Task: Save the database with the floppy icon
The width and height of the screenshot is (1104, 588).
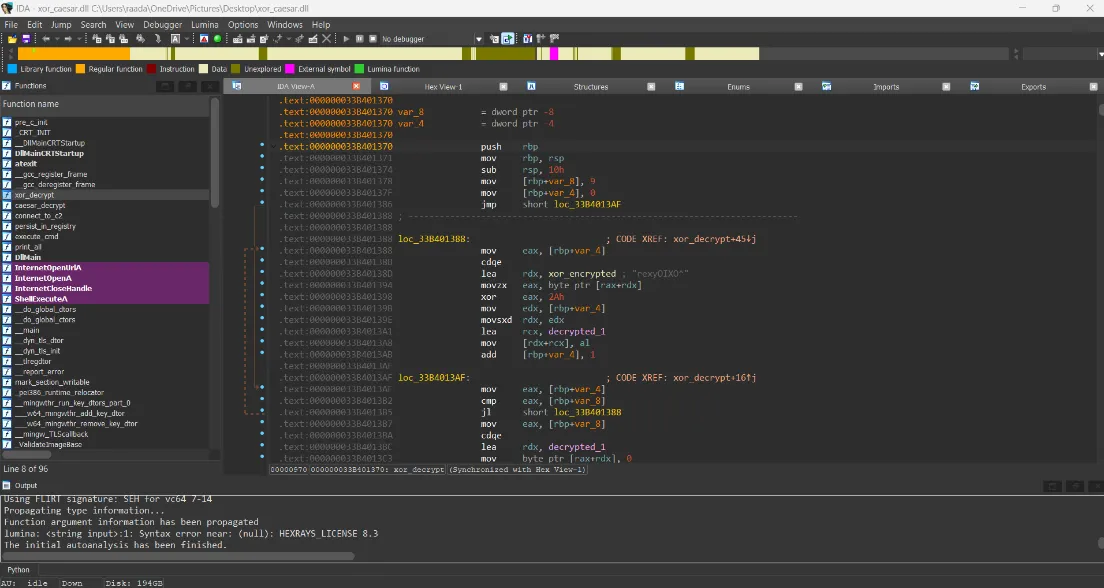Action: pos(26,39)
